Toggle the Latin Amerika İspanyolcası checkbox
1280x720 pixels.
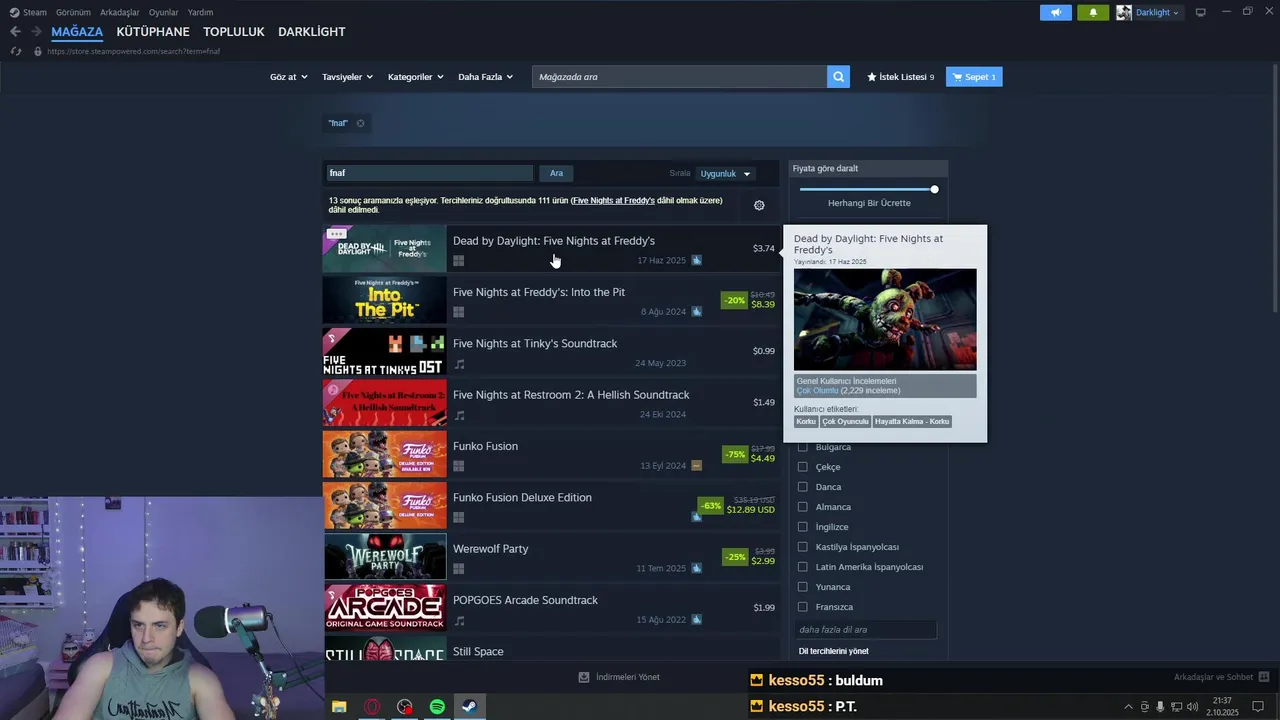tap(802, 567)
